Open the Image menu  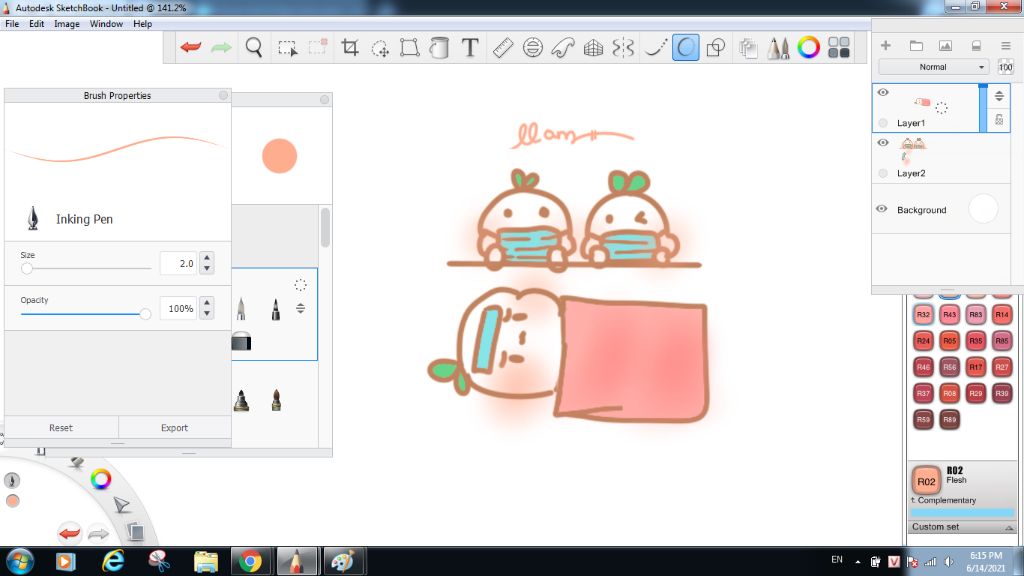67,24
